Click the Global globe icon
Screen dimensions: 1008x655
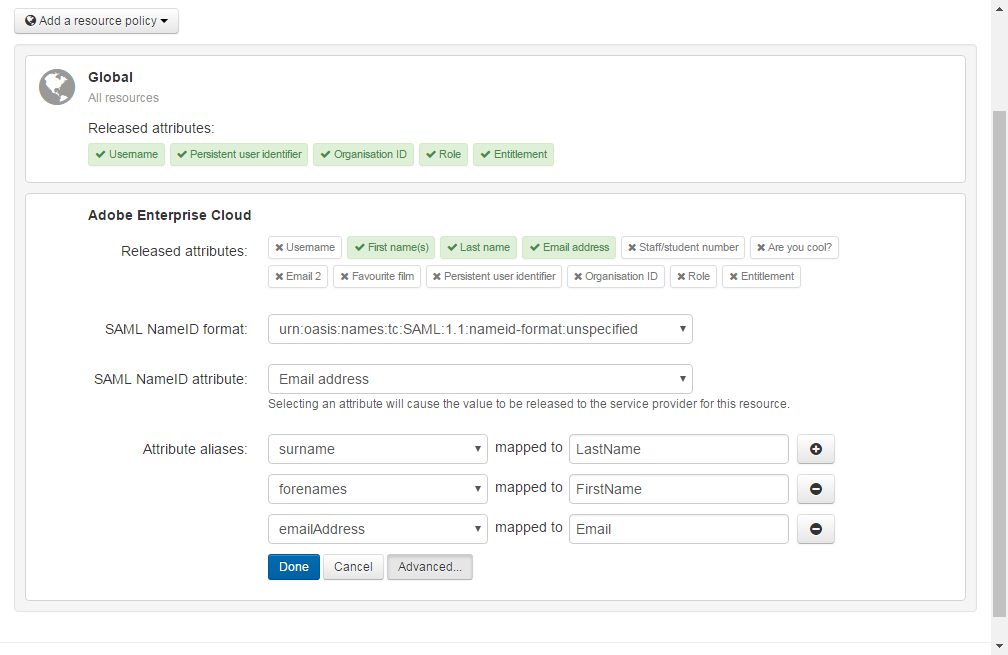click(x=57, y=87)
